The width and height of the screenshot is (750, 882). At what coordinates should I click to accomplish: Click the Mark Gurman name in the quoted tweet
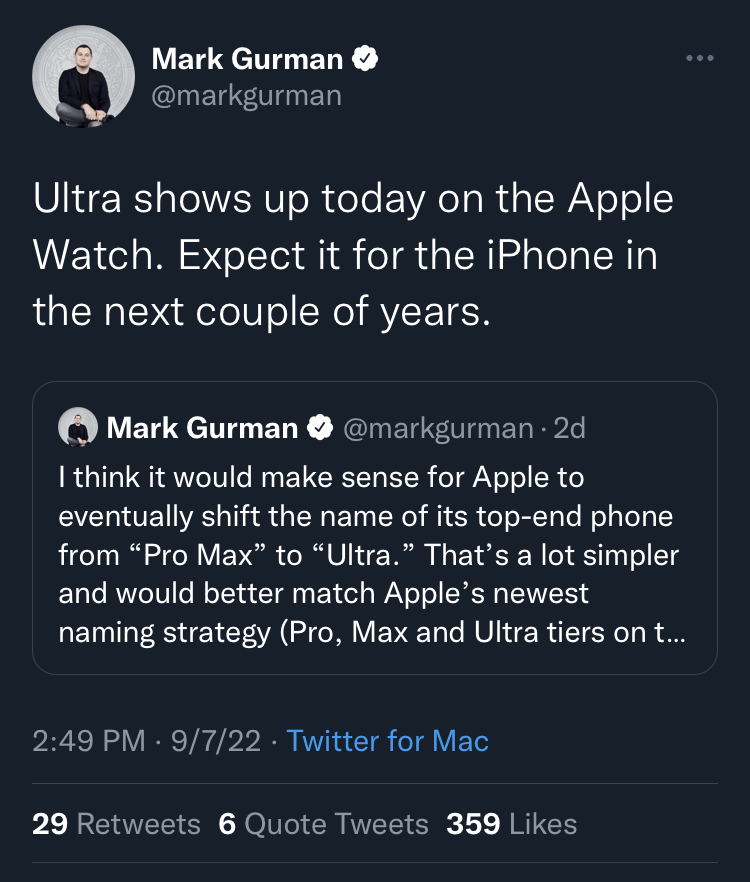click(x=202, y=428)
